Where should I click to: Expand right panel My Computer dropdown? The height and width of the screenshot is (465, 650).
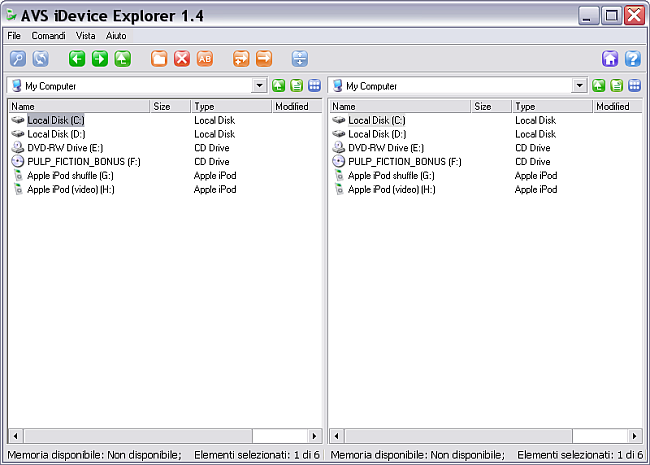pyautogui.click(x=580, y=86)
